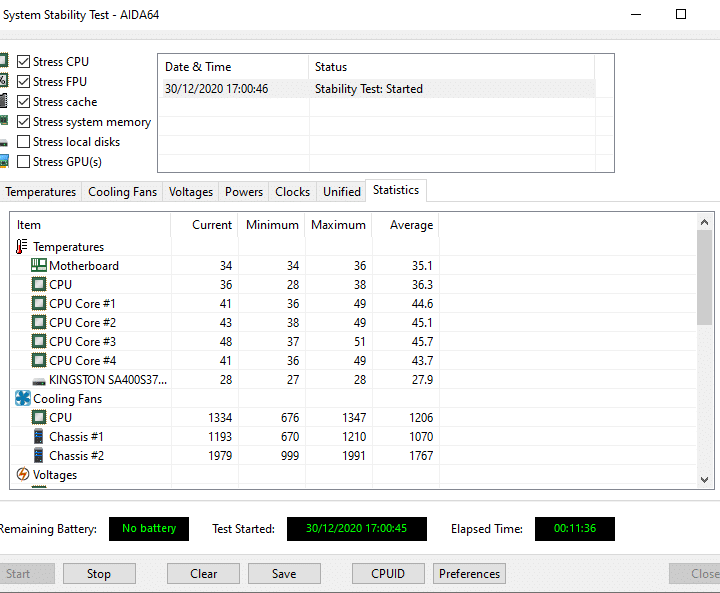
Task: Click the Average column header
Action: (411, 225)
